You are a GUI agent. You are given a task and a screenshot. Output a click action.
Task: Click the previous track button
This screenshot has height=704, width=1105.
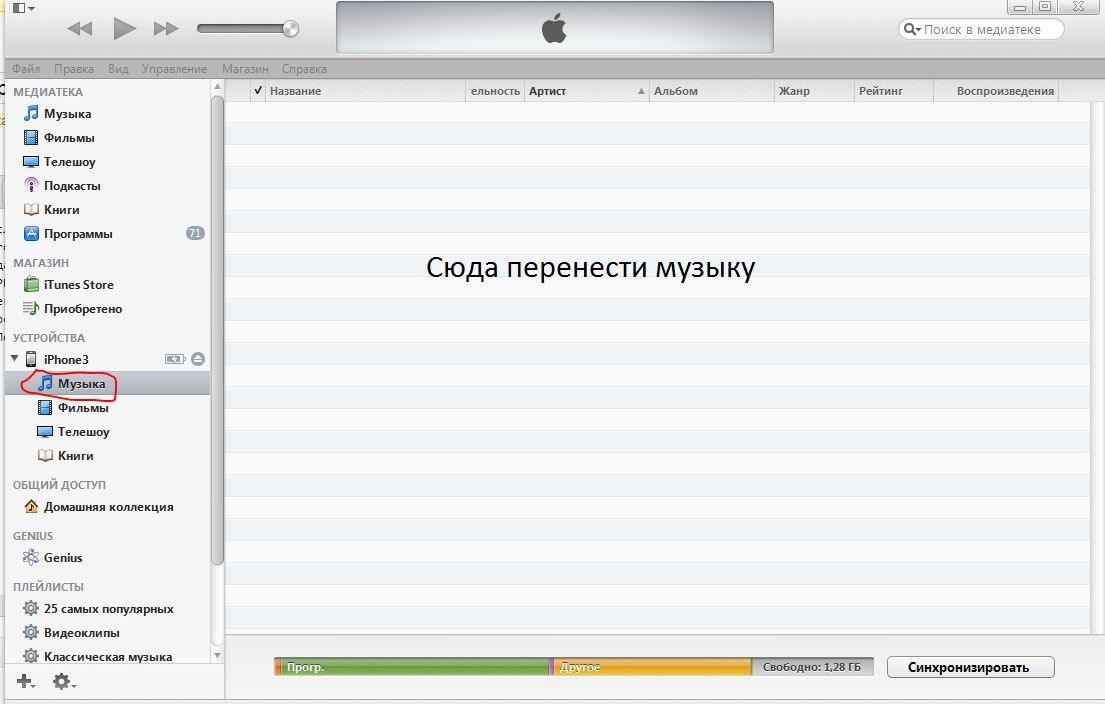coord(80,29)
